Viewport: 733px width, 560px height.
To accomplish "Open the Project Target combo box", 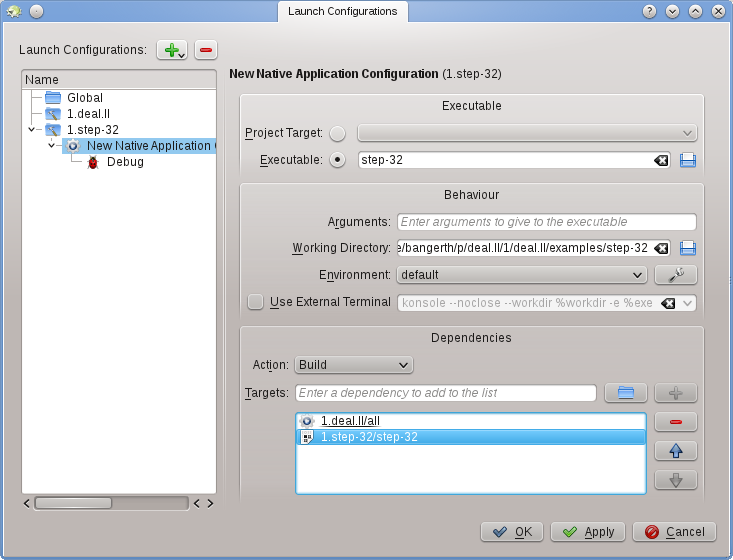I will [x=527, y=133].
